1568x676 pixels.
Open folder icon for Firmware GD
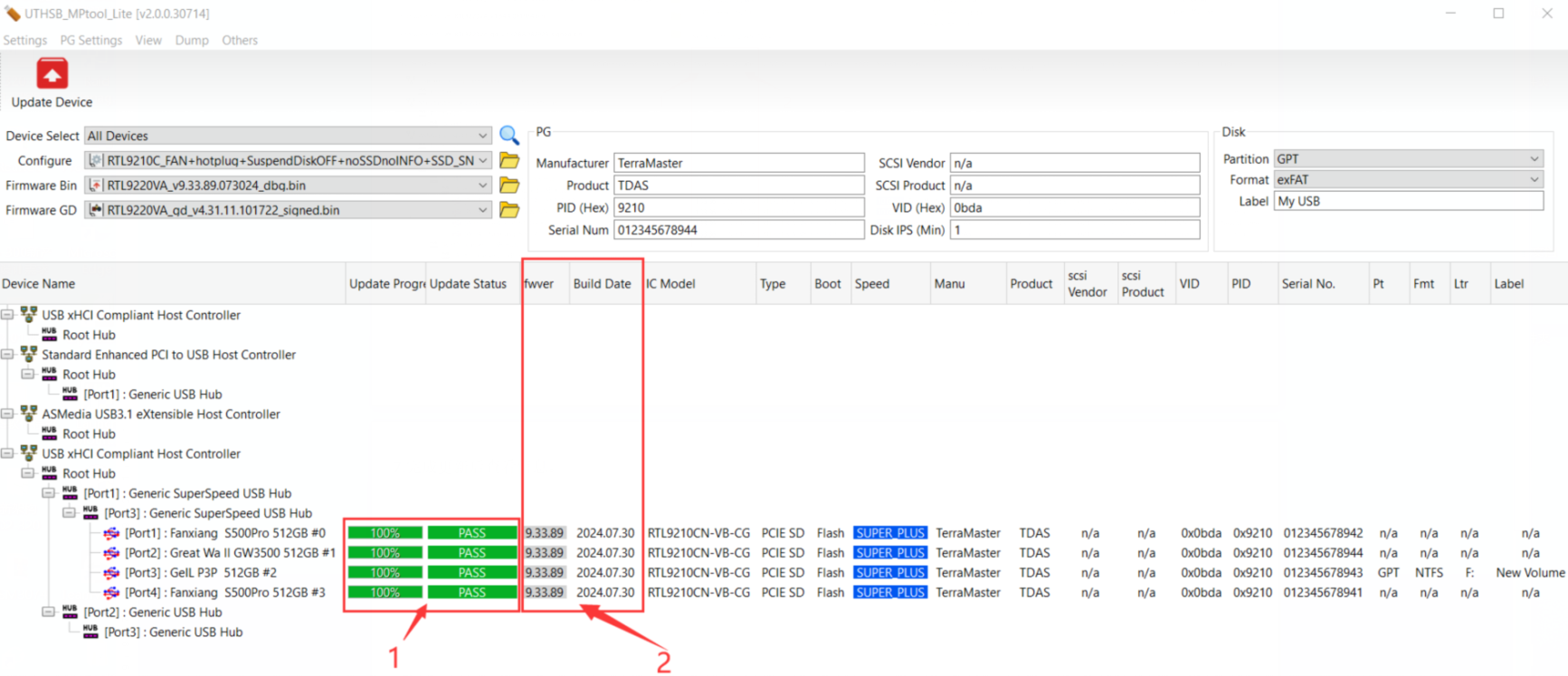click(x=509, y=210)
